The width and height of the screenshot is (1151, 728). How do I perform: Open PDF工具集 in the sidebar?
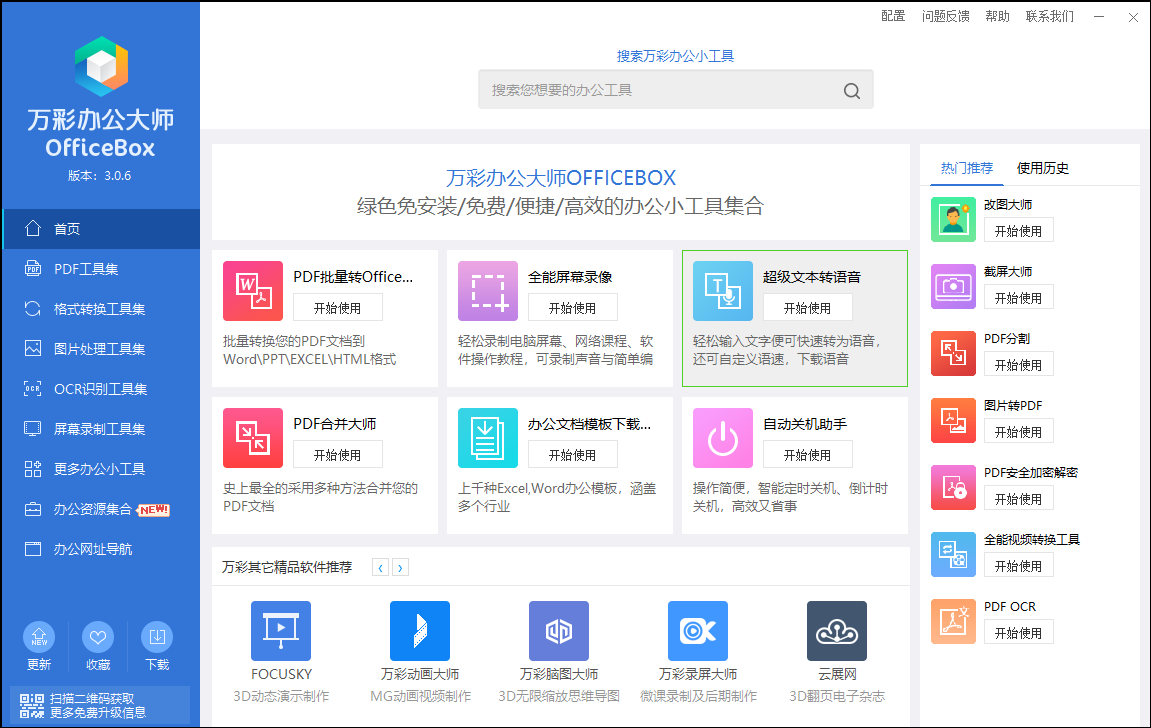pyautogui.click(x=101, y=269)
